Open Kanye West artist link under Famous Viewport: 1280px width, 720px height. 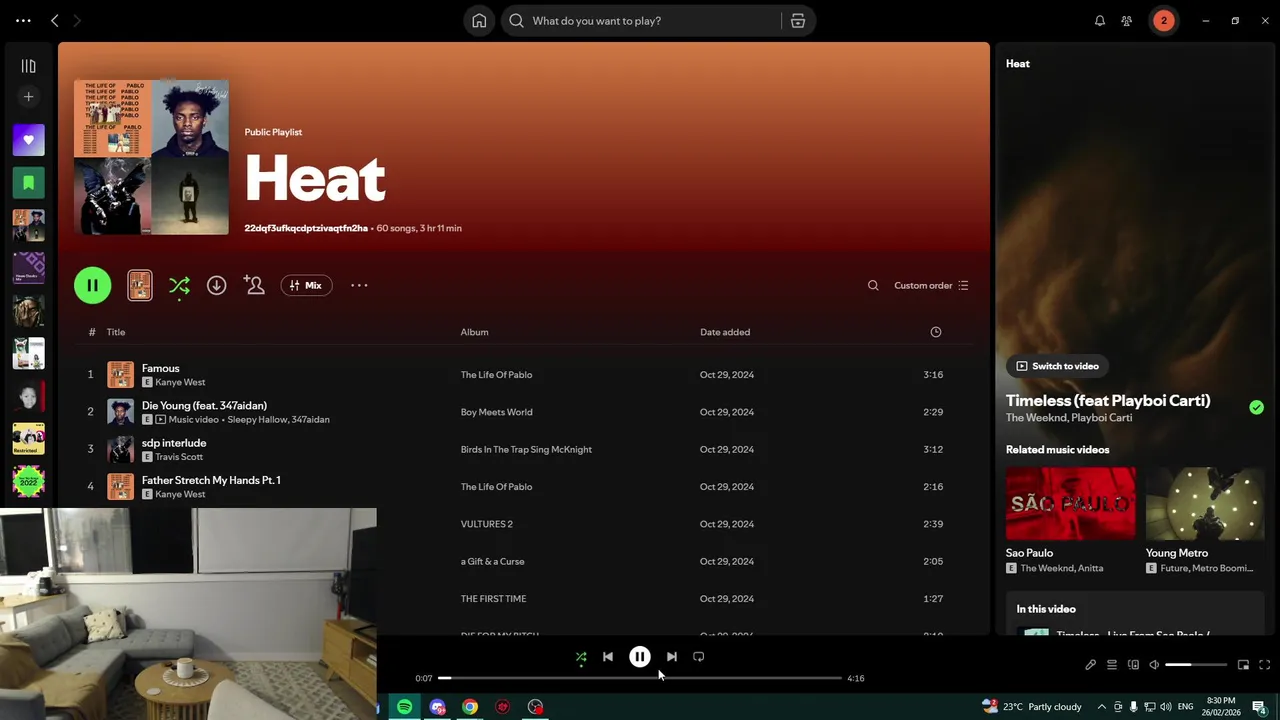click(180, 383)
